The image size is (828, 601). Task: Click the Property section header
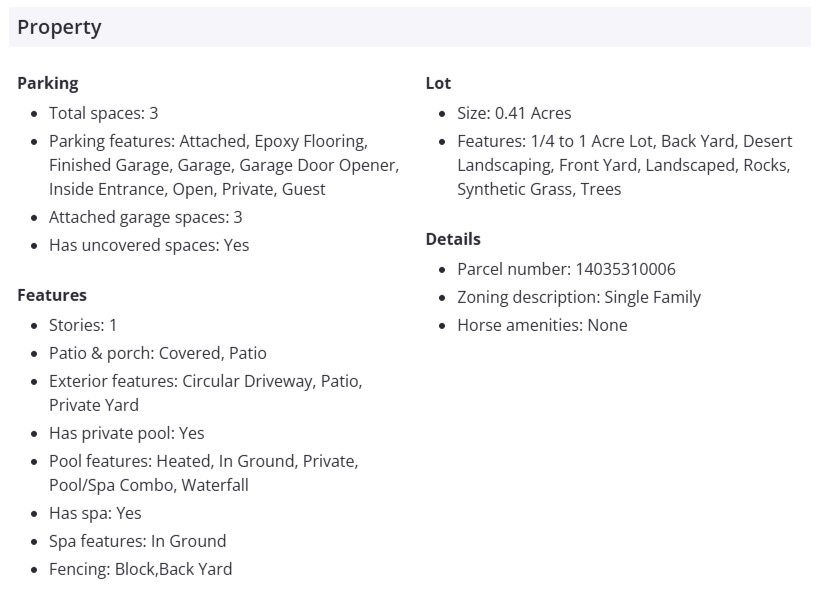point(60,27)
